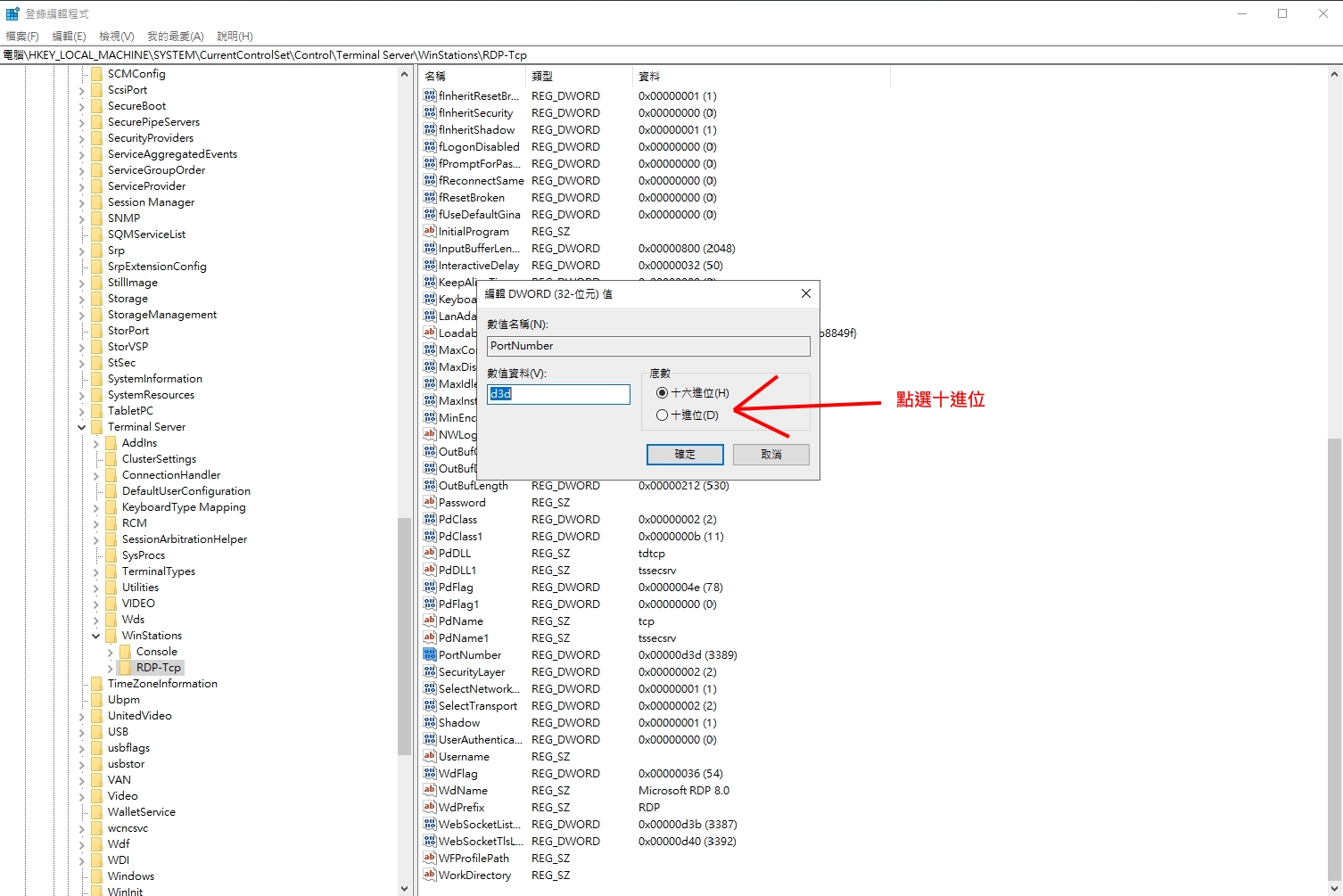Select the 十六進位(H) hexadecimal radio button
The height and width of the screenshot is (896, 1343).
pos(662,392)
